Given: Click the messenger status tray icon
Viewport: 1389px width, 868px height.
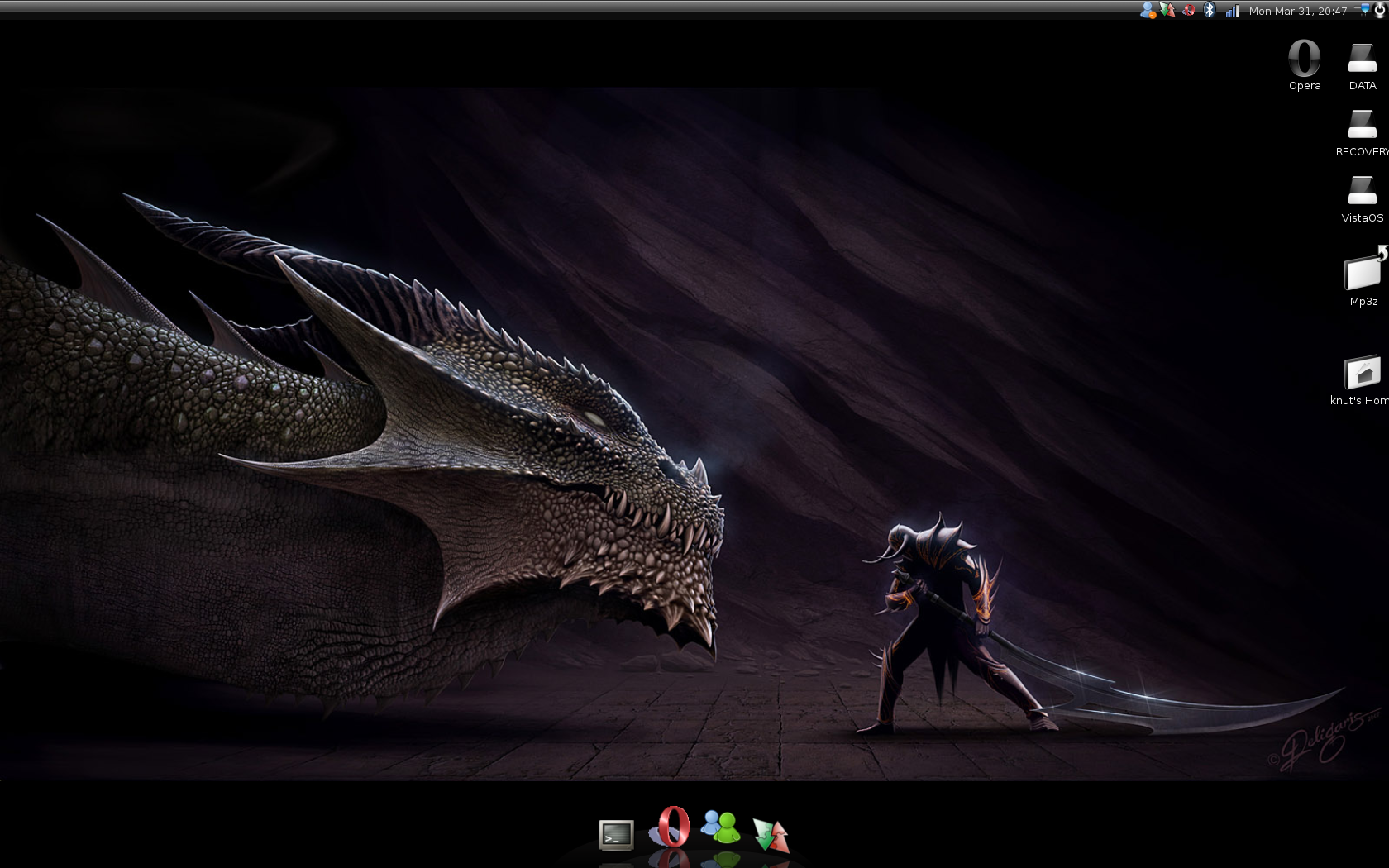Looking at the screenshot, I should [1148, 10].
